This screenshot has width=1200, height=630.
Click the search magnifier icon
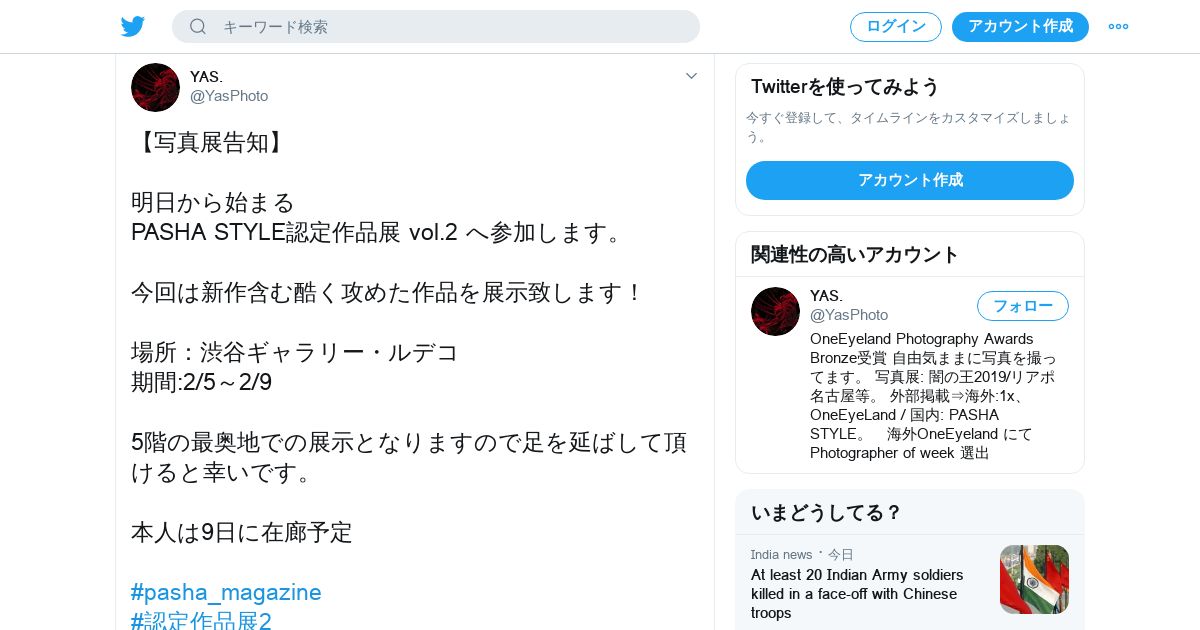198,26
